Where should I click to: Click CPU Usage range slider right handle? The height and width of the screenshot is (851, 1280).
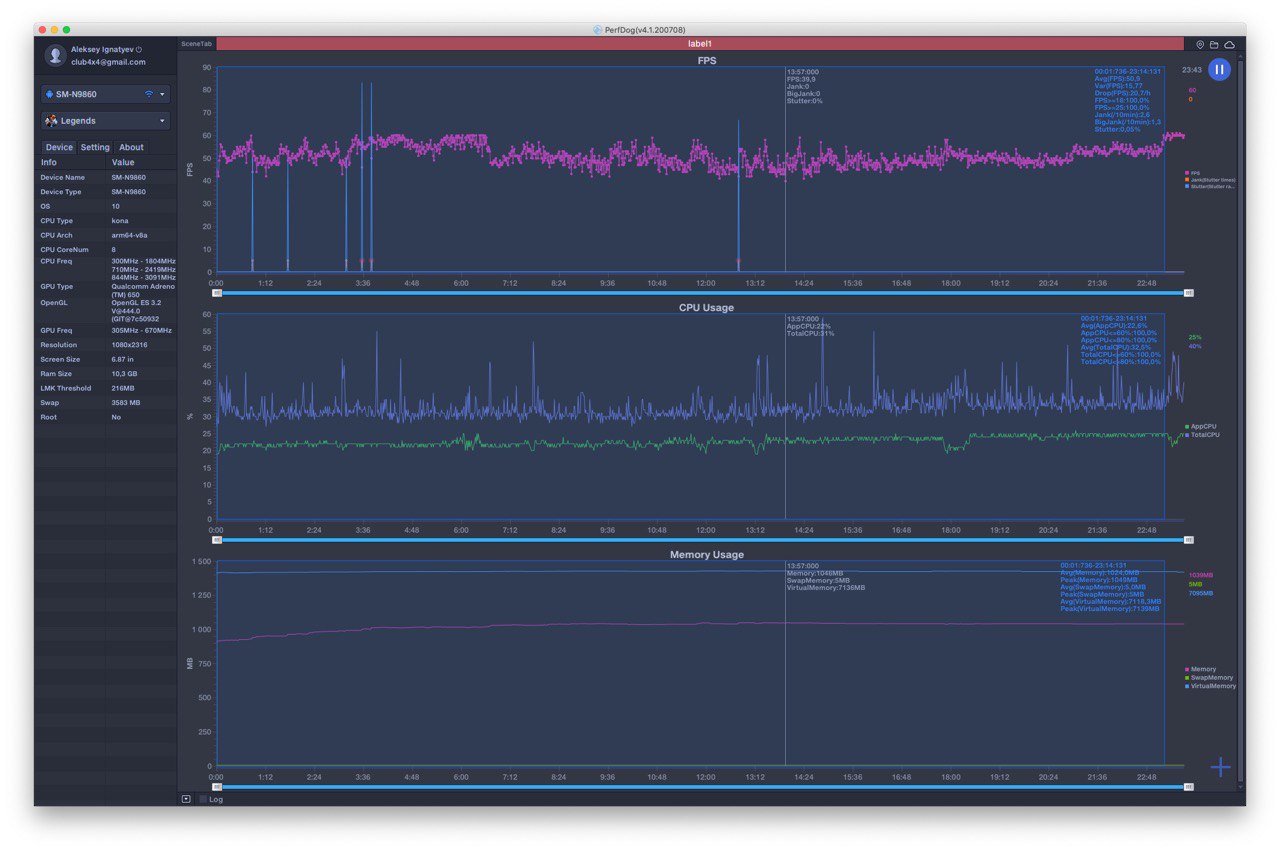(1189, 540)
